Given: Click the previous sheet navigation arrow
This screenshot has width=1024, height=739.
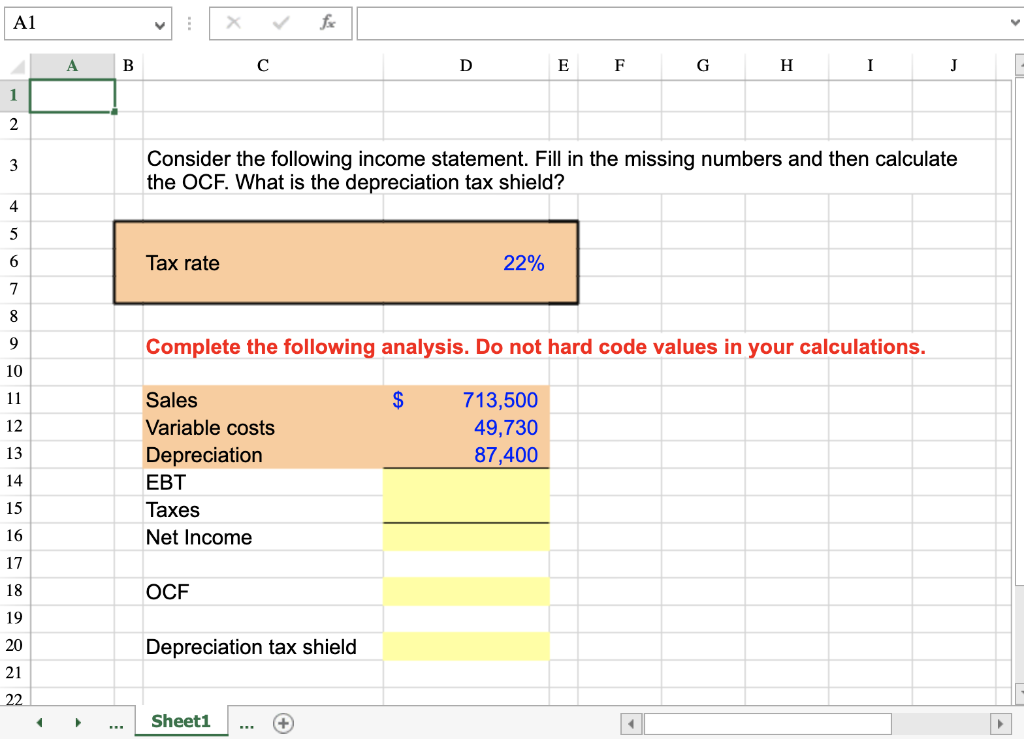Looking at the screenshot, I should (40, 723).
